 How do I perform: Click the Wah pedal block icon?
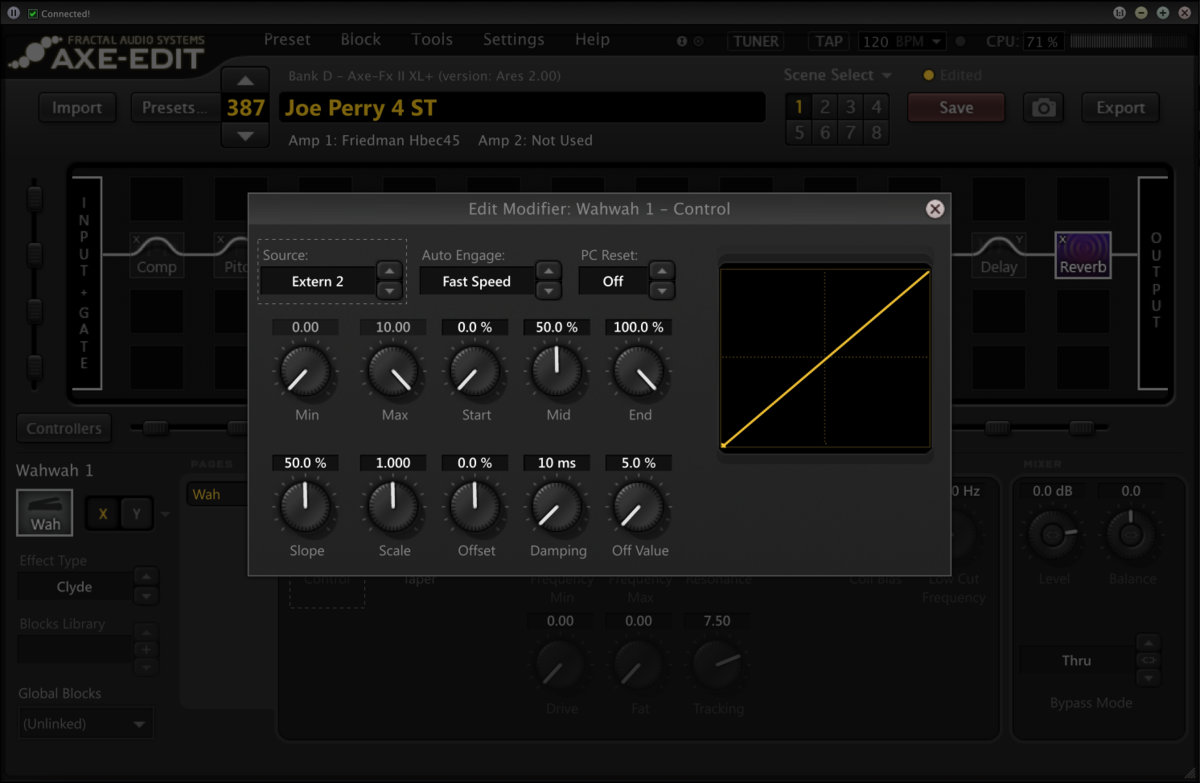[45, 513]
